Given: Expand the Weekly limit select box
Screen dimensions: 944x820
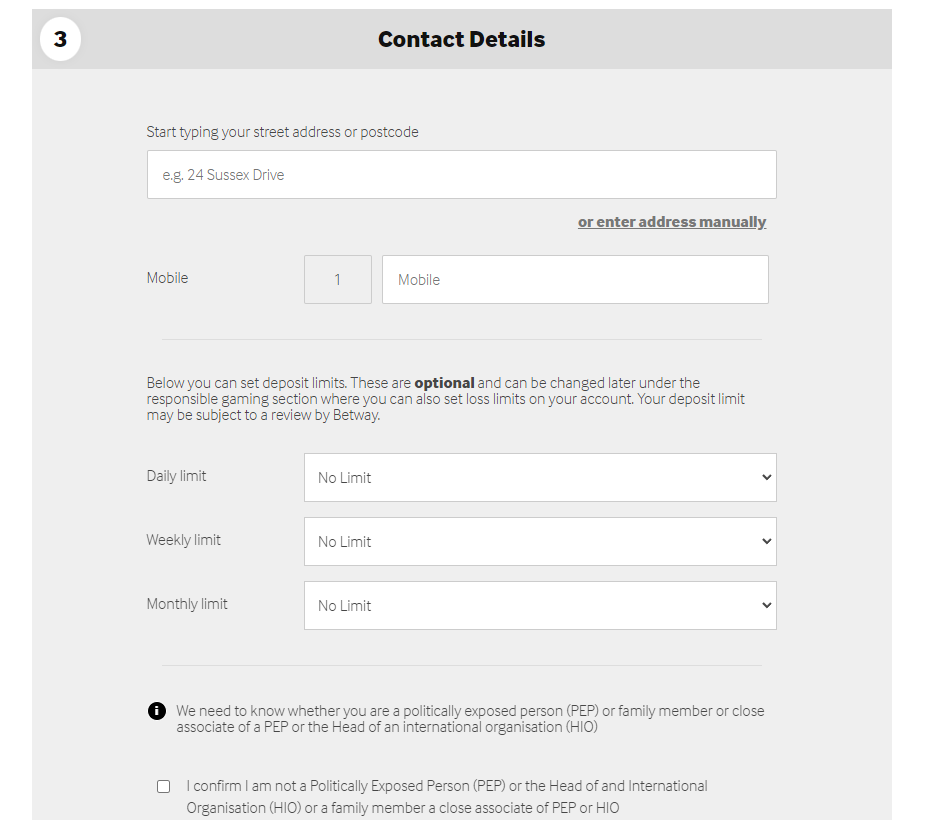Looking at the screenshot, I should coord(540,541).
